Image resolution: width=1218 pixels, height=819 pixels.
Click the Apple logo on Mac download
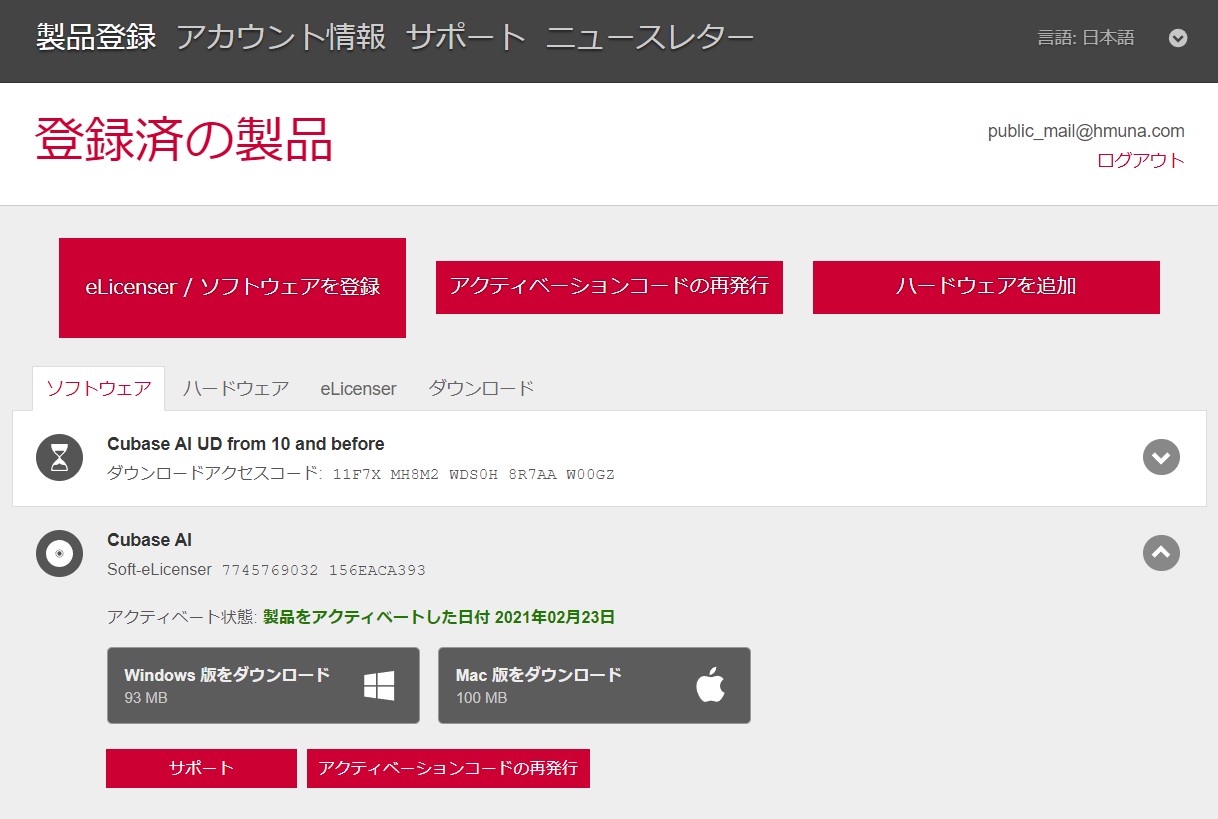point(710,686)
